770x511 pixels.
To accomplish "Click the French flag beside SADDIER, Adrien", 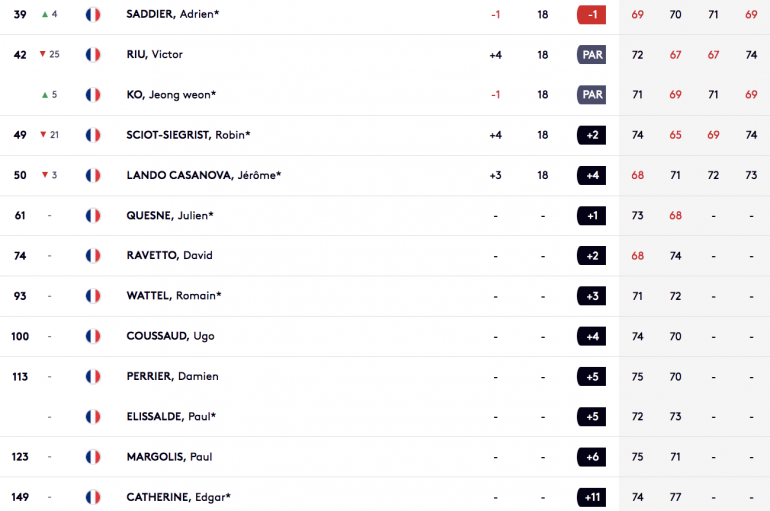I will tap(93, 15).
